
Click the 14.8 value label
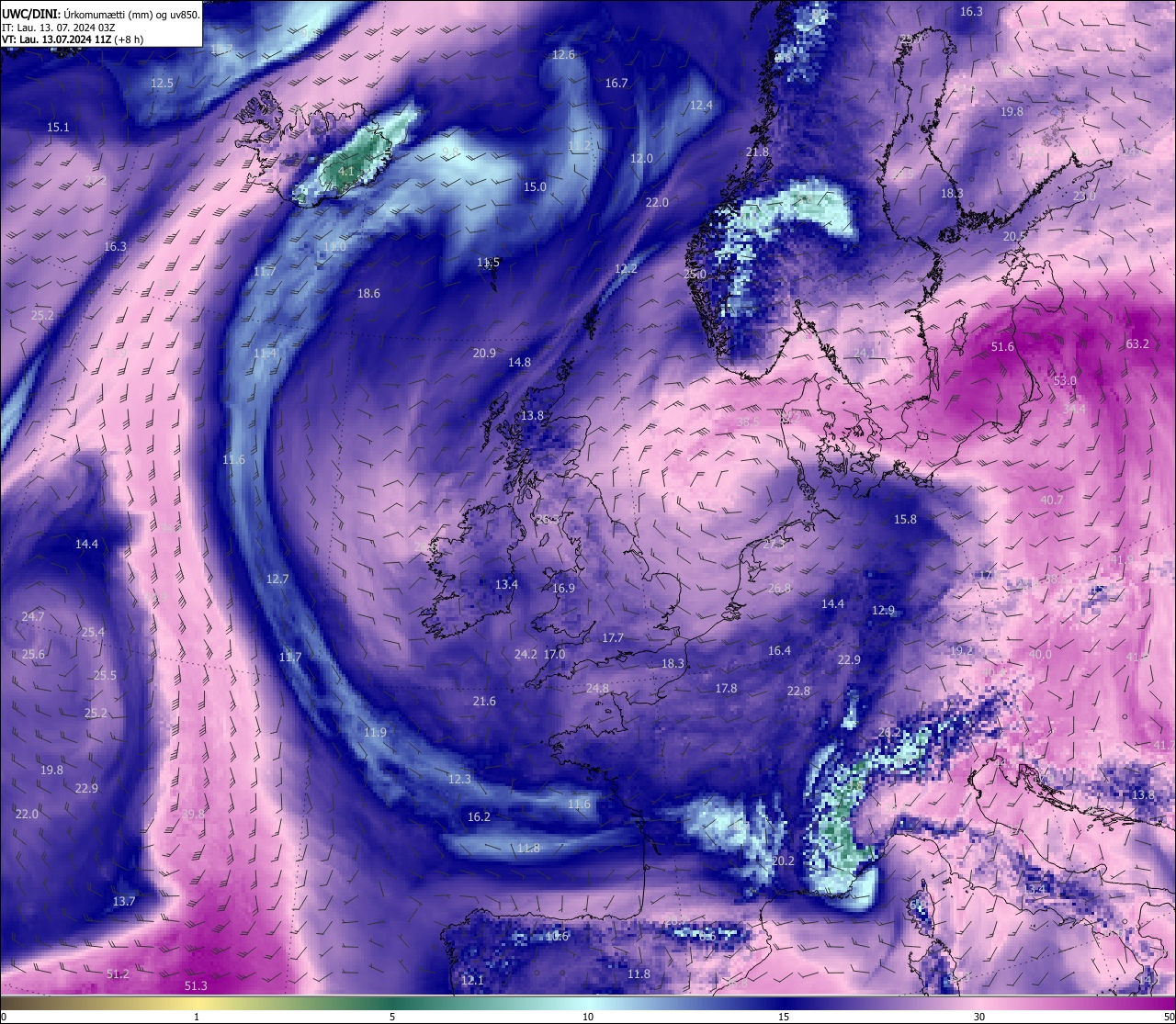pyautogui.click(x=519, y=363)
